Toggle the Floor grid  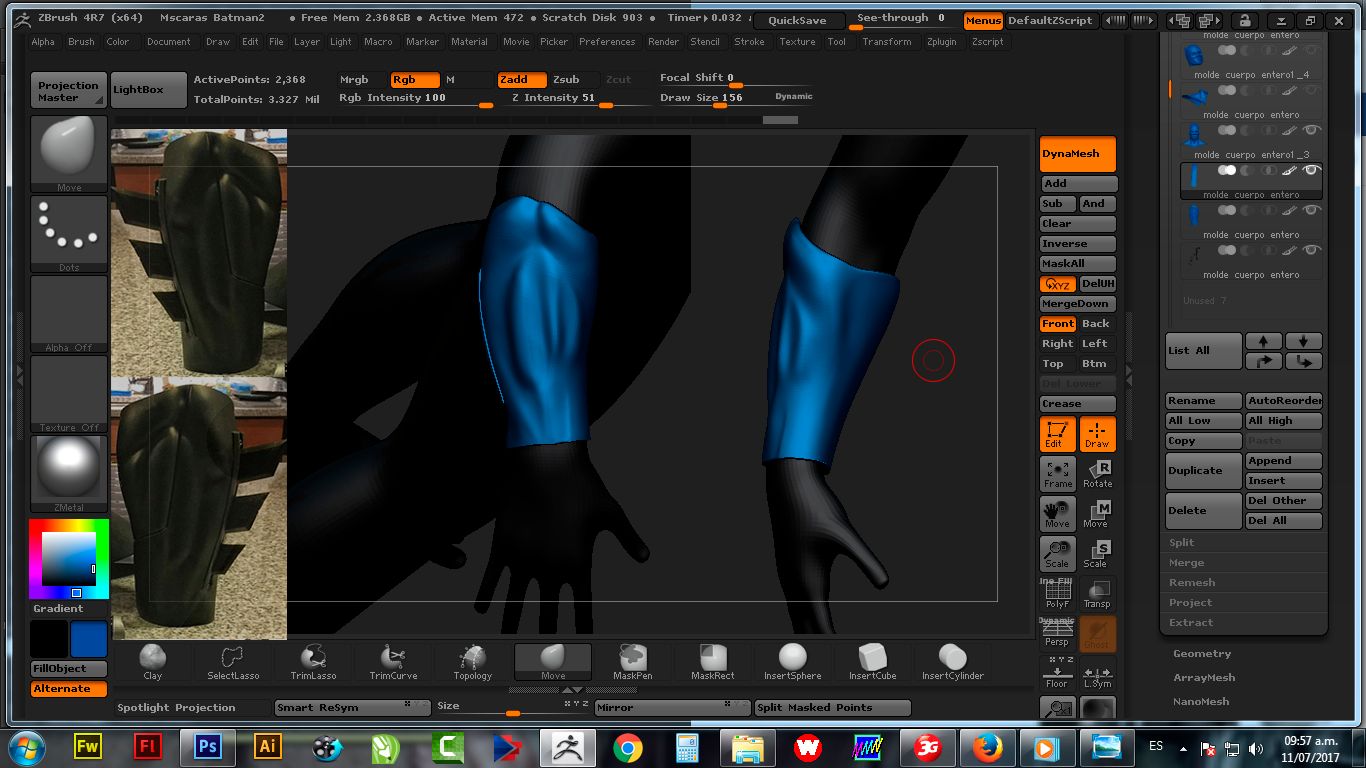click(x=1058, y=673)
